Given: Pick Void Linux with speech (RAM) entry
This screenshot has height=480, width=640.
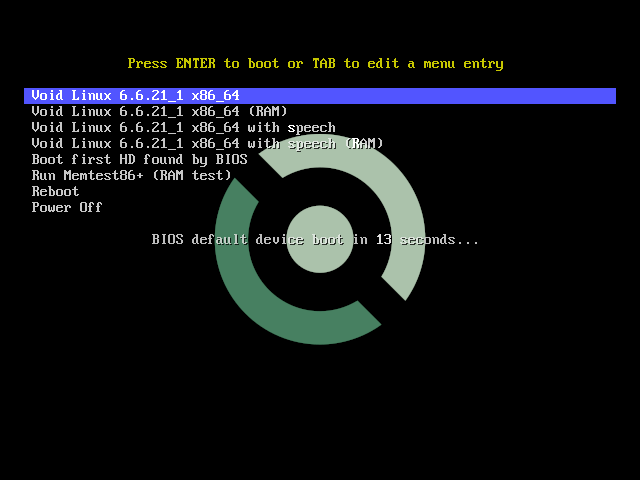Looking at the screenshot, I should pyautogui.click(x=208, y=143).
